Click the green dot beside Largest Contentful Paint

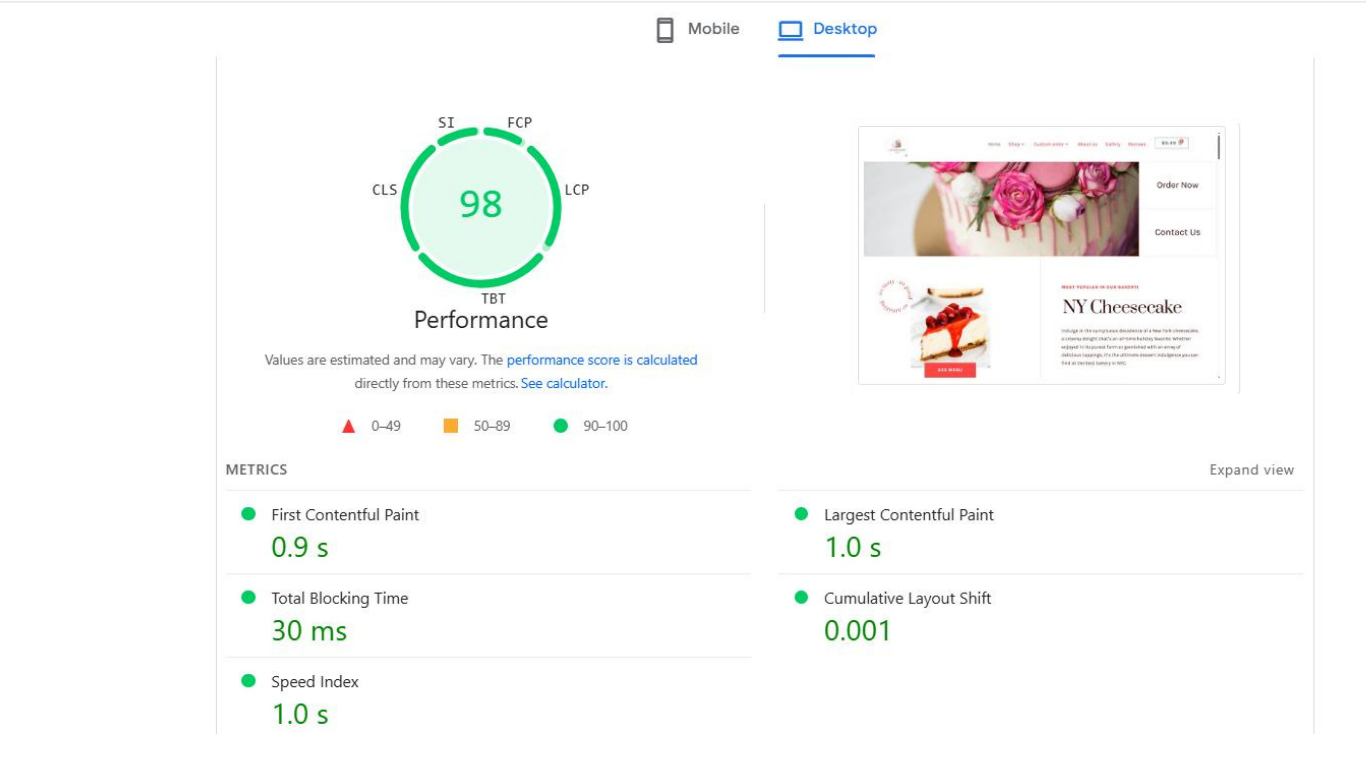[x=801, y=514]
